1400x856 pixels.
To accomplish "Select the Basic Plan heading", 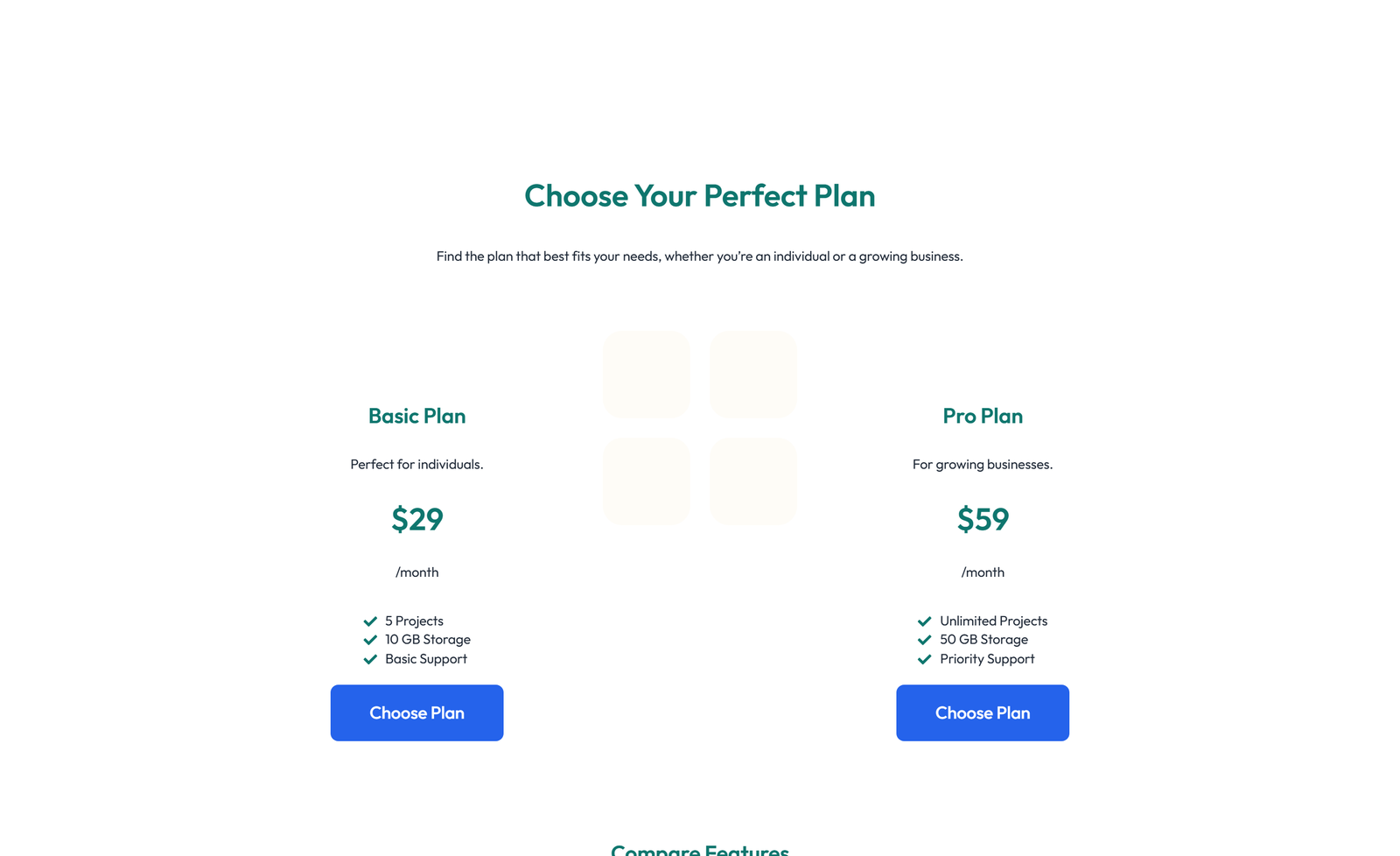I will tap(416, 416).
